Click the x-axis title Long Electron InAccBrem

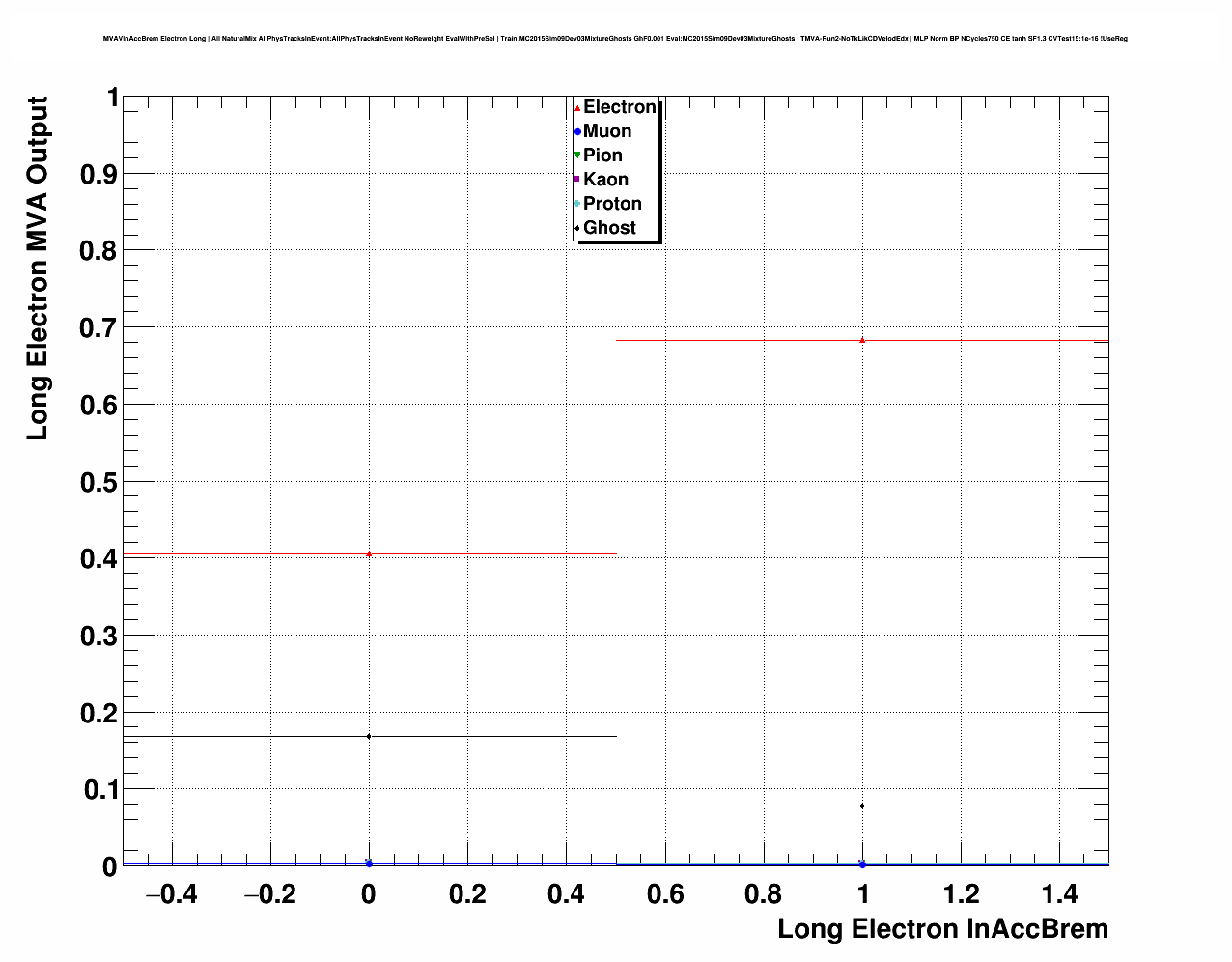pyautogui.click(x=943, y=929)
